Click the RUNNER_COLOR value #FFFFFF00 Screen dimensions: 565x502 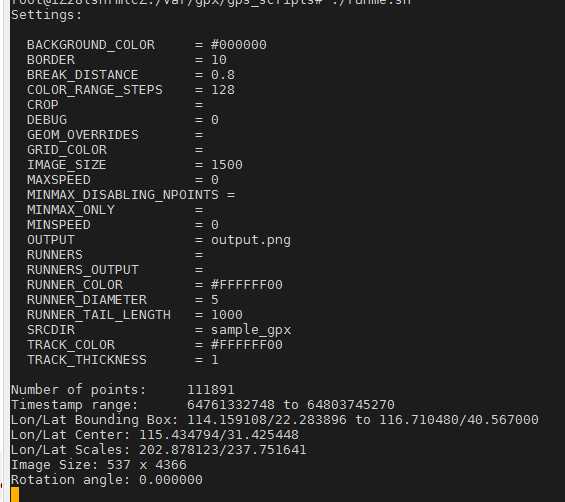(x=246, y=285)
